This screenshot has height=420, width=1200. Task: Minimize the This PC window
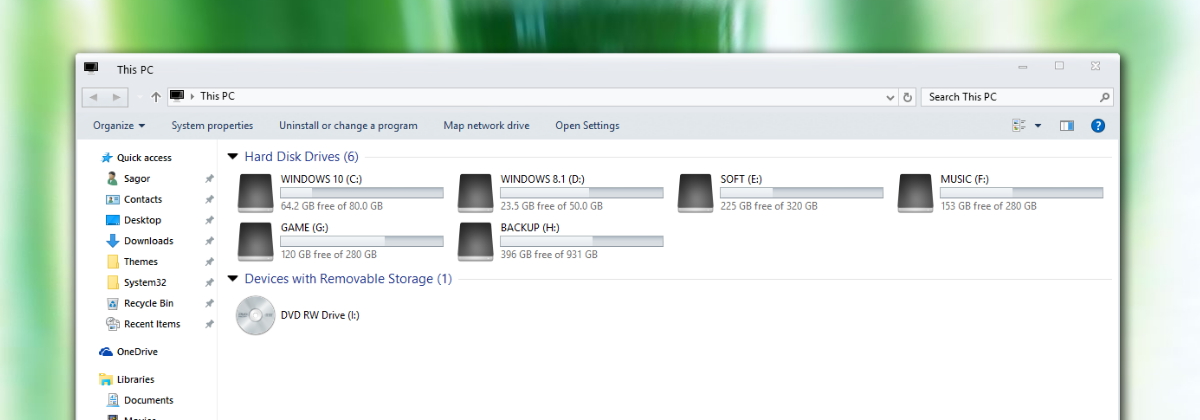[x=1022, y=66]
